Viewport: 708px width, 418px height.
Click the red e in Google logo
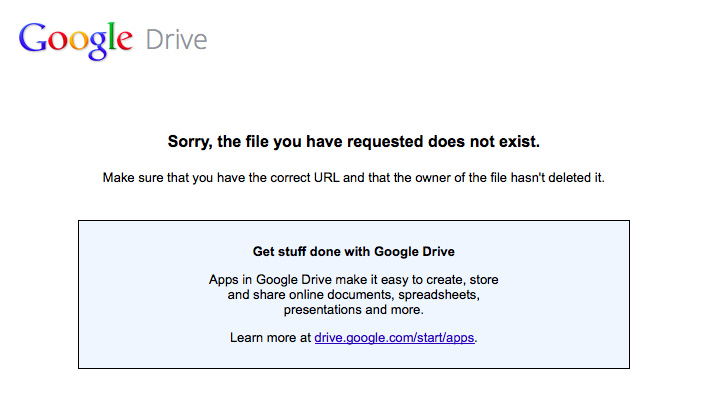[123, 42]
